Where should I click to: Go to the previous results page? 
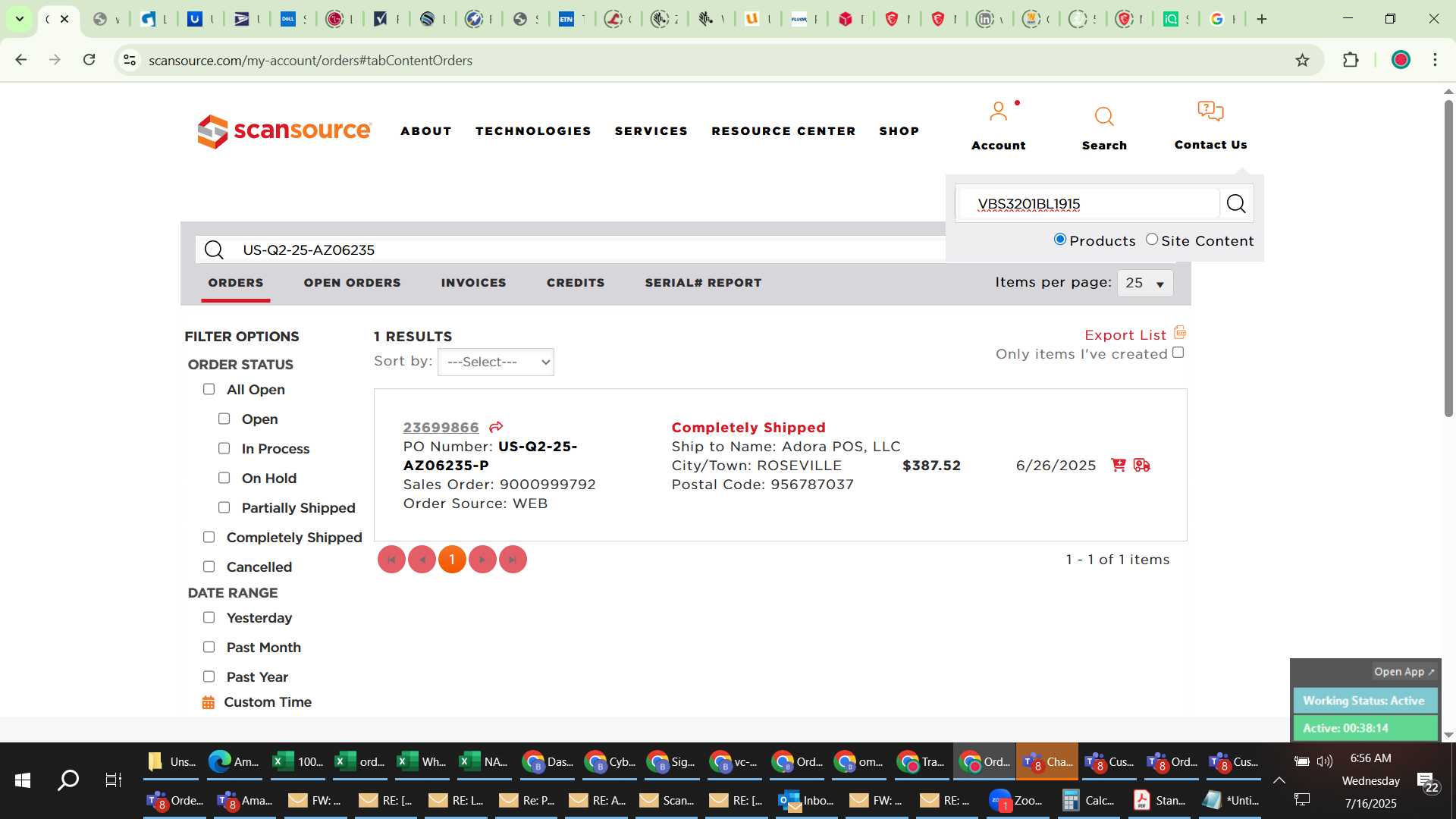[x=422, y=560]
